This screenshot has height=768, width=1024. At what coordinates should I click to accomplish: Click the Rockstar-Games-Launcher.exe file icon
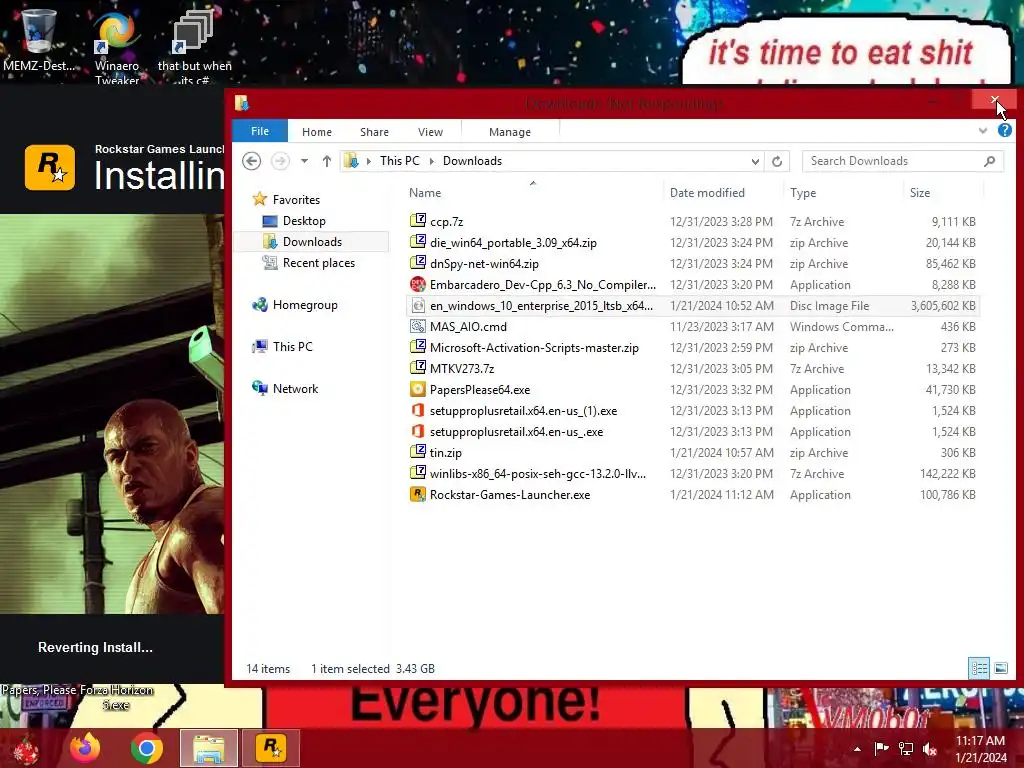[x=418, y=494]
